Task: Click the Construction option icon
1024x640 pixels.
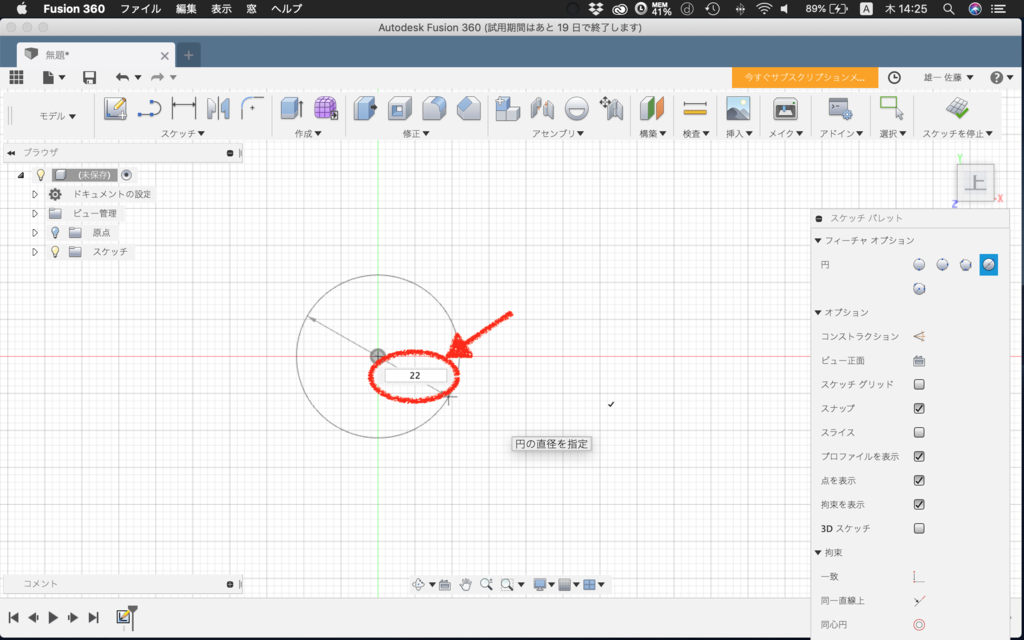Action: 919,336
